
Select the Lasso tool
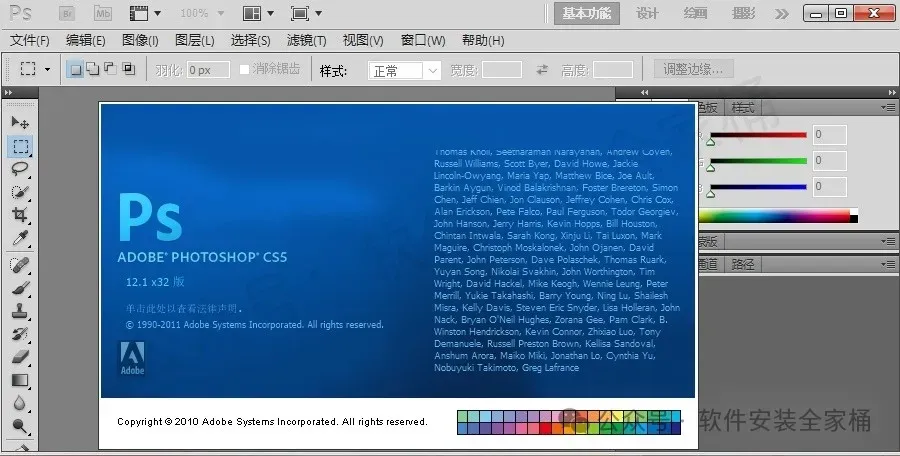(20, 169)
